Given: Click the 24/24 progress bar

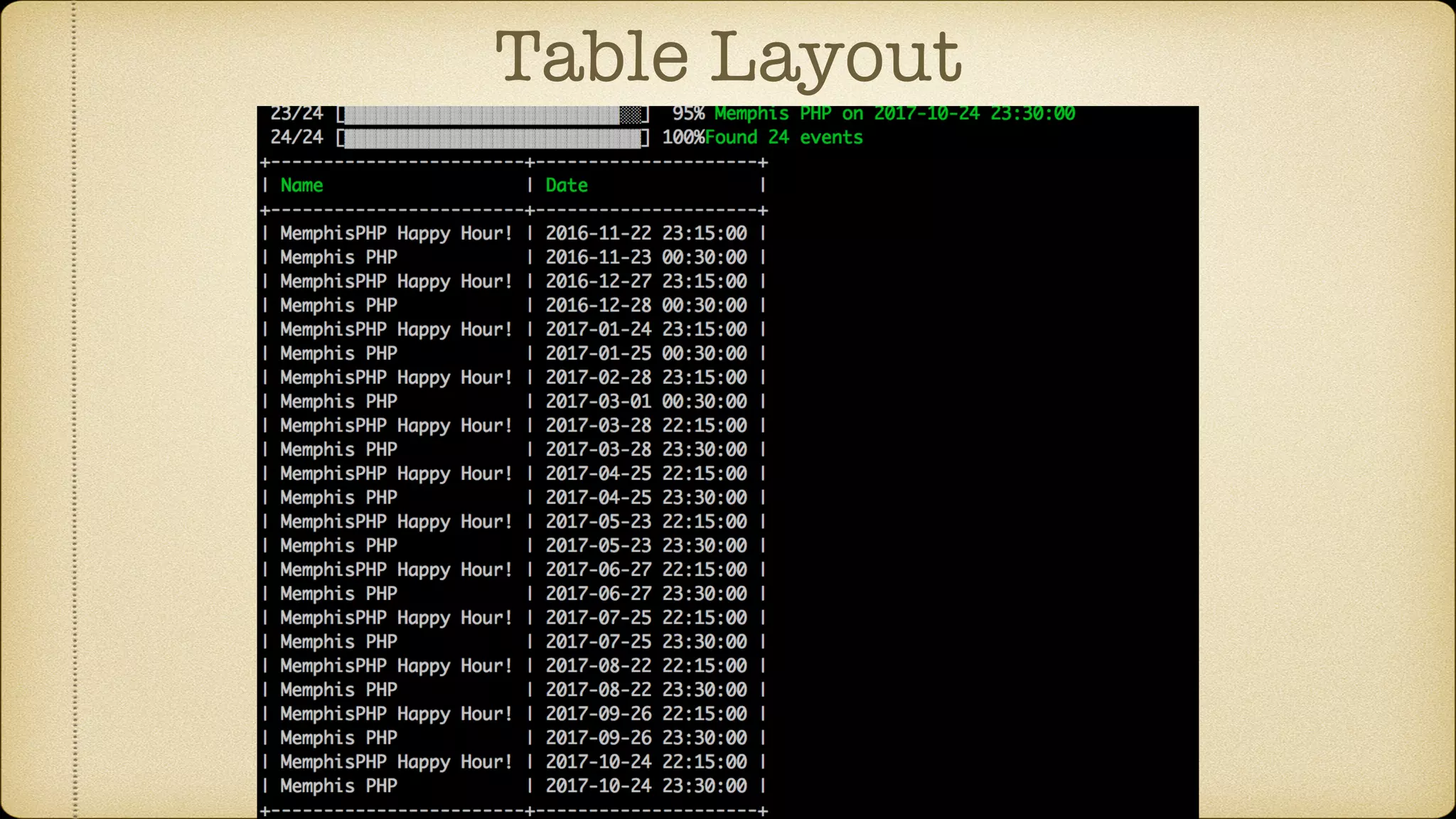Looking at the screenshot, I should (x=493, y=138).
